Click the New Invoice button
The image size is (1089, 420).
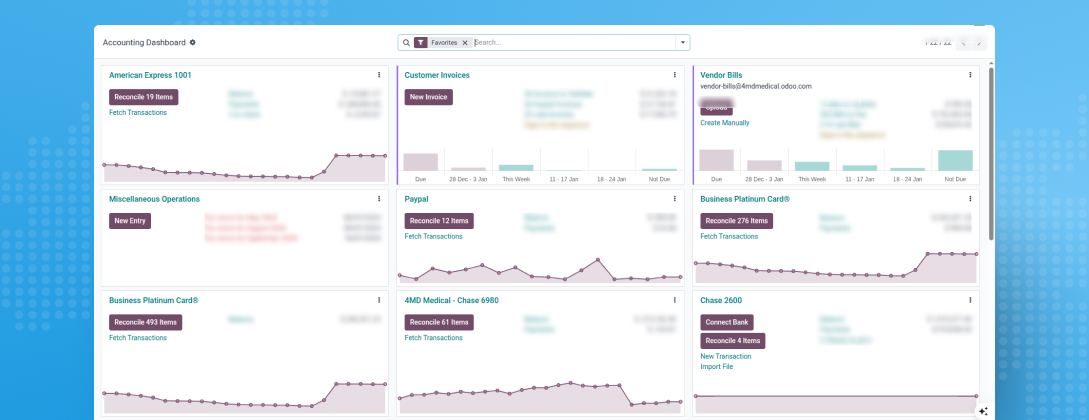click(x=428, y=97)
